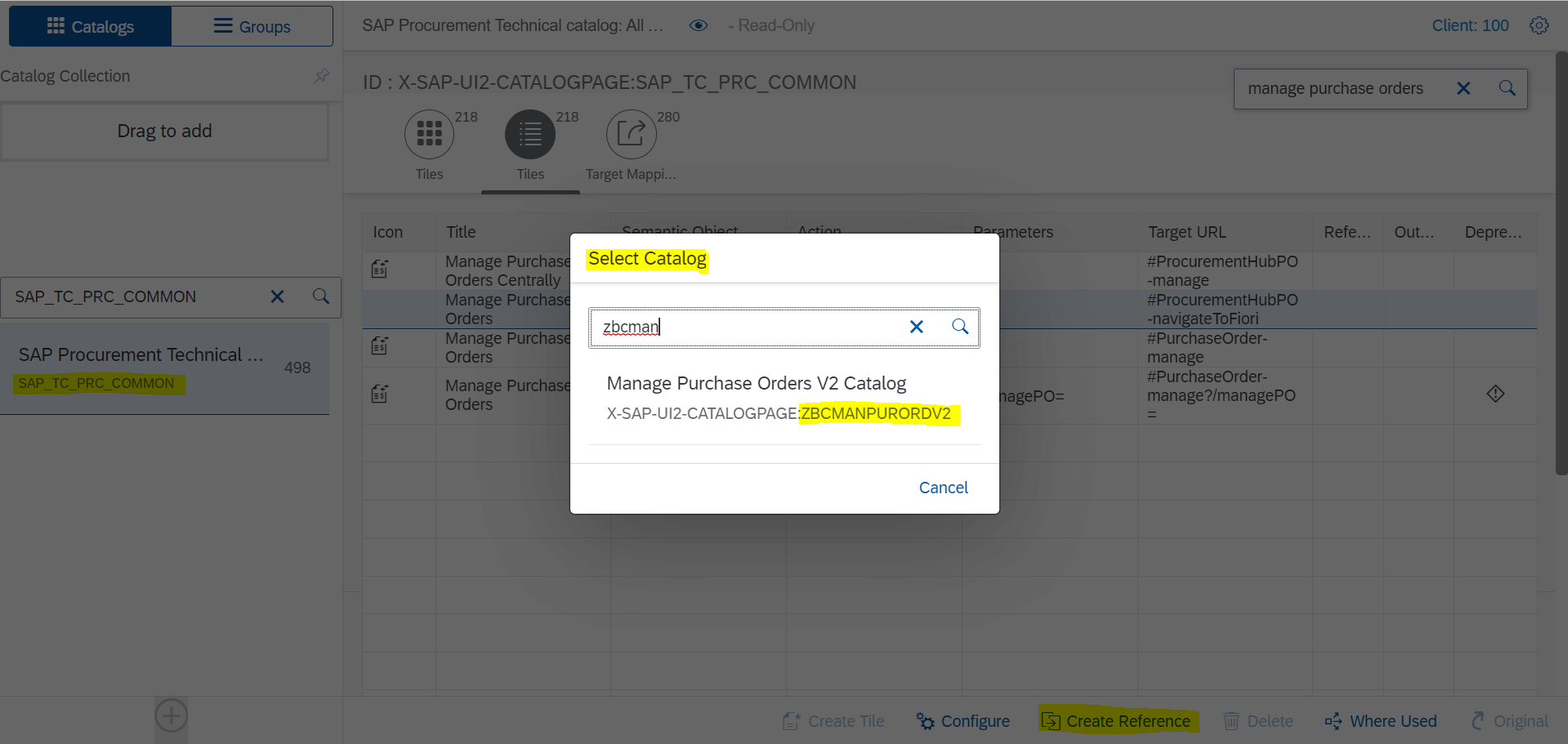Select the Catalogs tab
This screenshot has width=1568, height=744.
(x=90, y=25)
